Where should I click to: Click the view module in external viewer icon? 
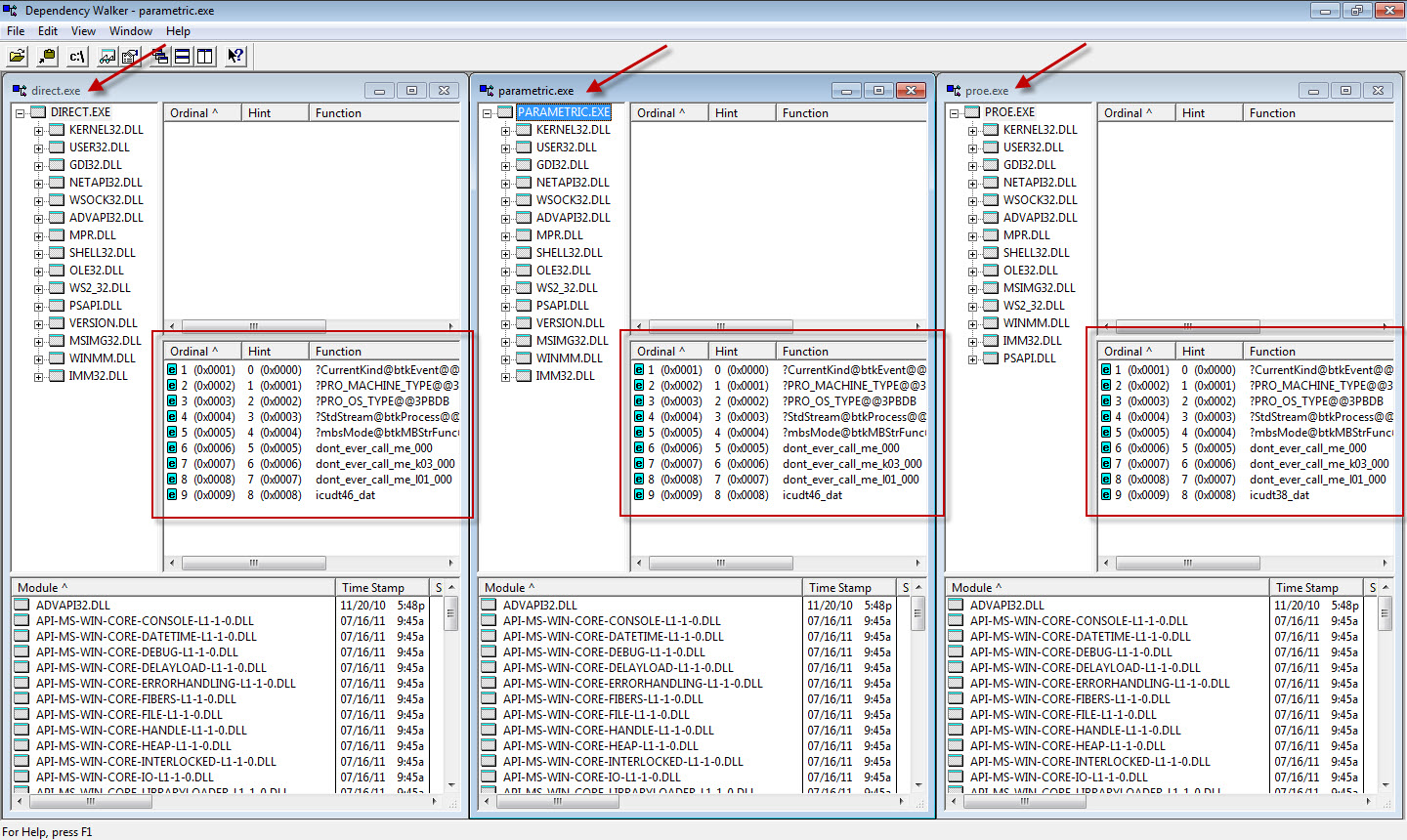click(107, 57)
